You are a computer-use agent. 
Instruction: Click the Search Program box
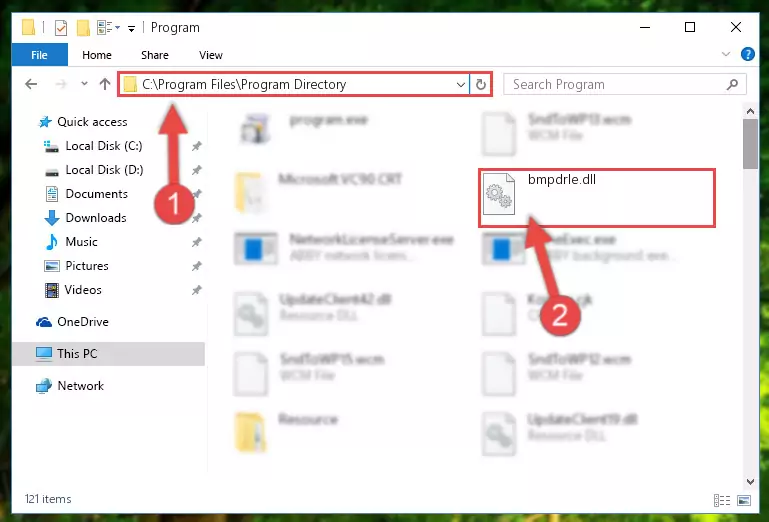[625, 84]
